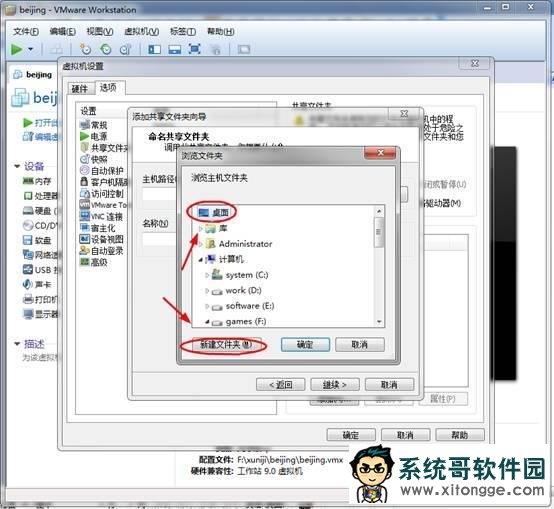Click the 打开 power-on VM link

click(42, 123)
